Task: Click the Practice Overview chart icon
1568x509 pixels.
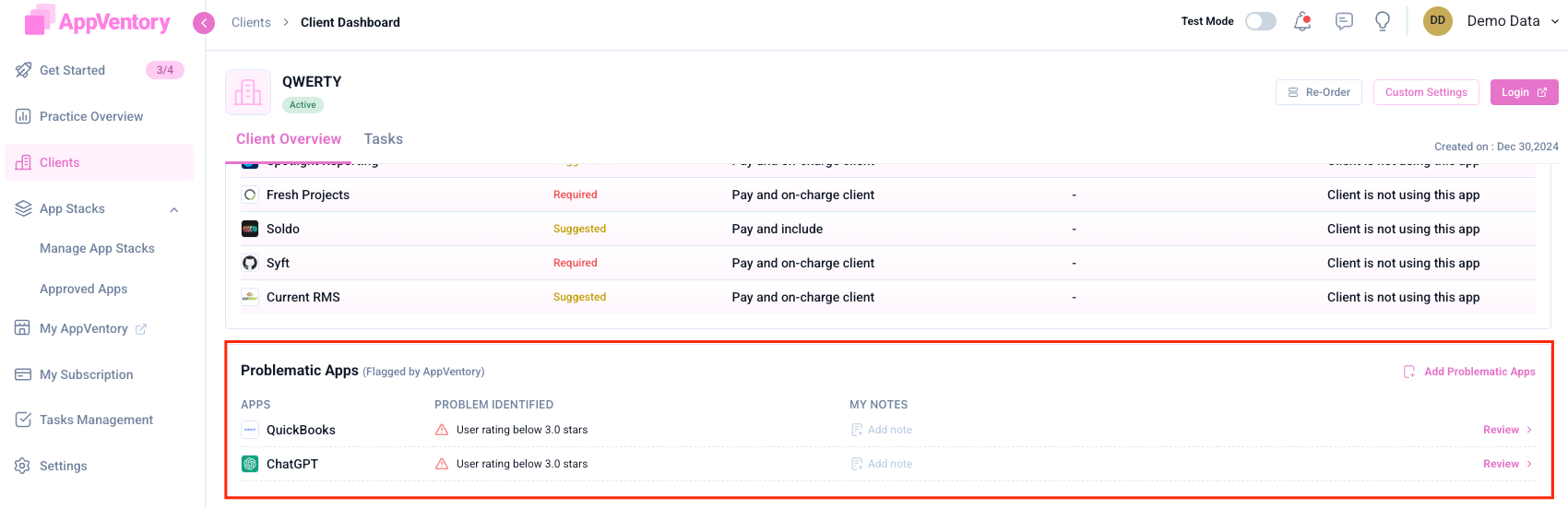Action: click(x=23, y=116)
